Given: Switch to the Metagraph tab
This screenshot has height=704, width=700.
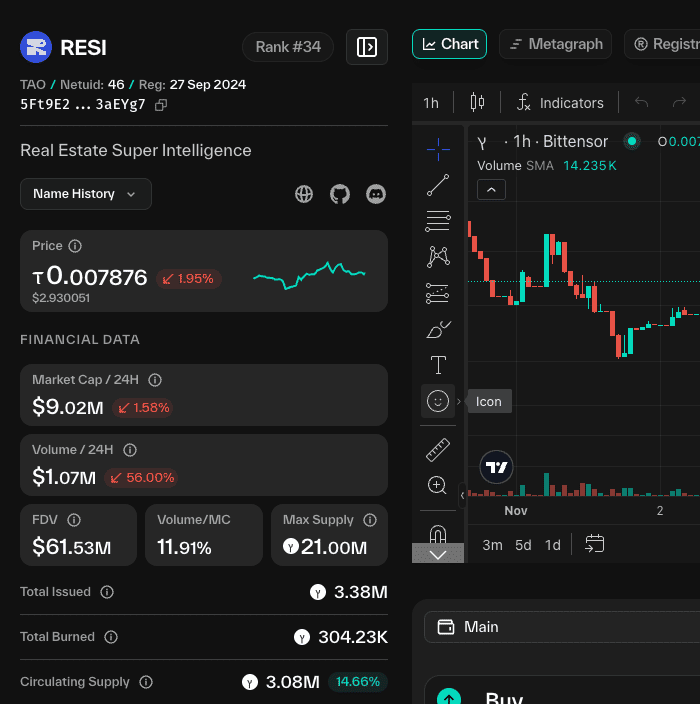Looking at the screenshot, I should point(556,44).
